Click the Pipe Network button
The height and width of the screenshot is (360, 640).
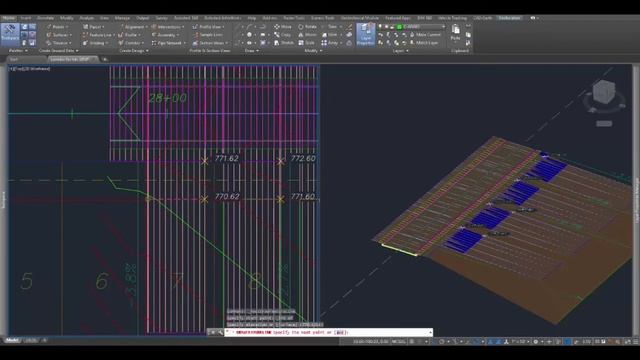[169, 42]
